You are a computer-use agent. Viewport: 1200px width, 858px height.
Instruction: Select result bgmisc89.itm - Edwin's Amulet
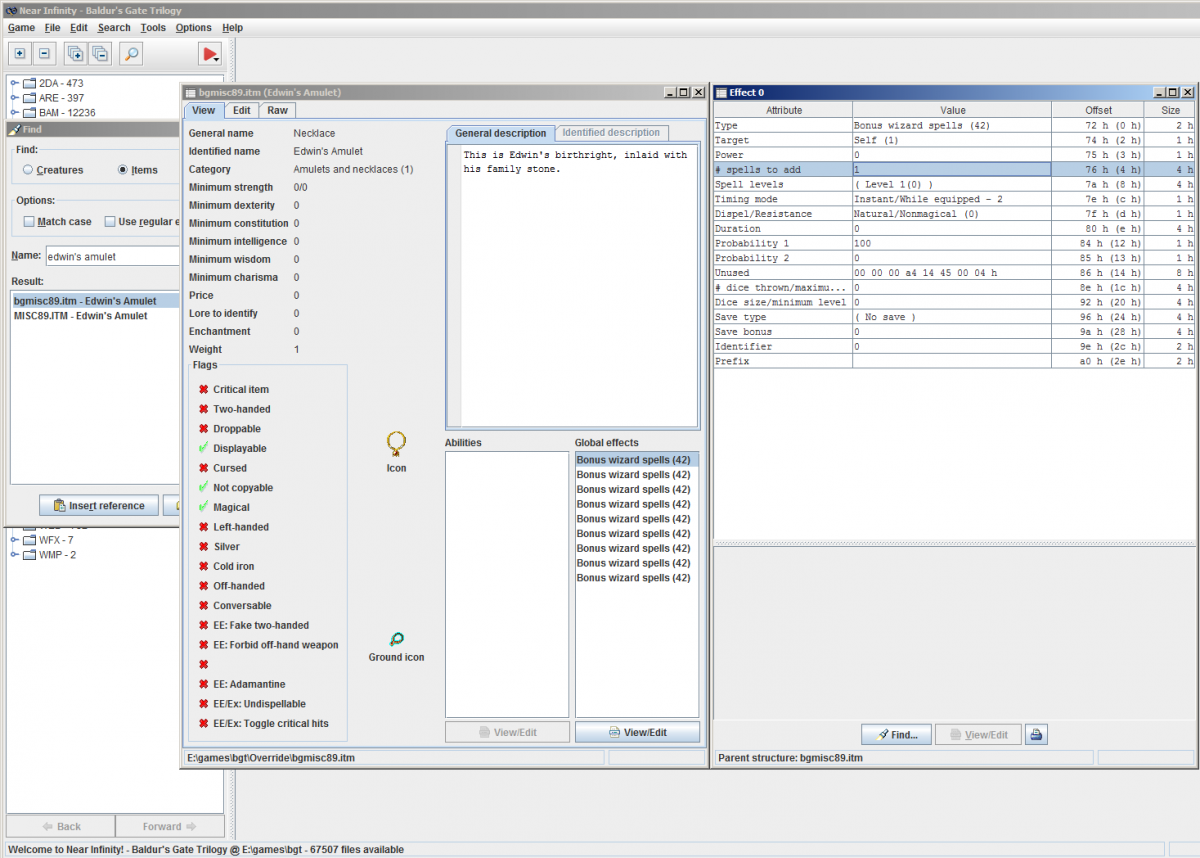click(96, 301)
